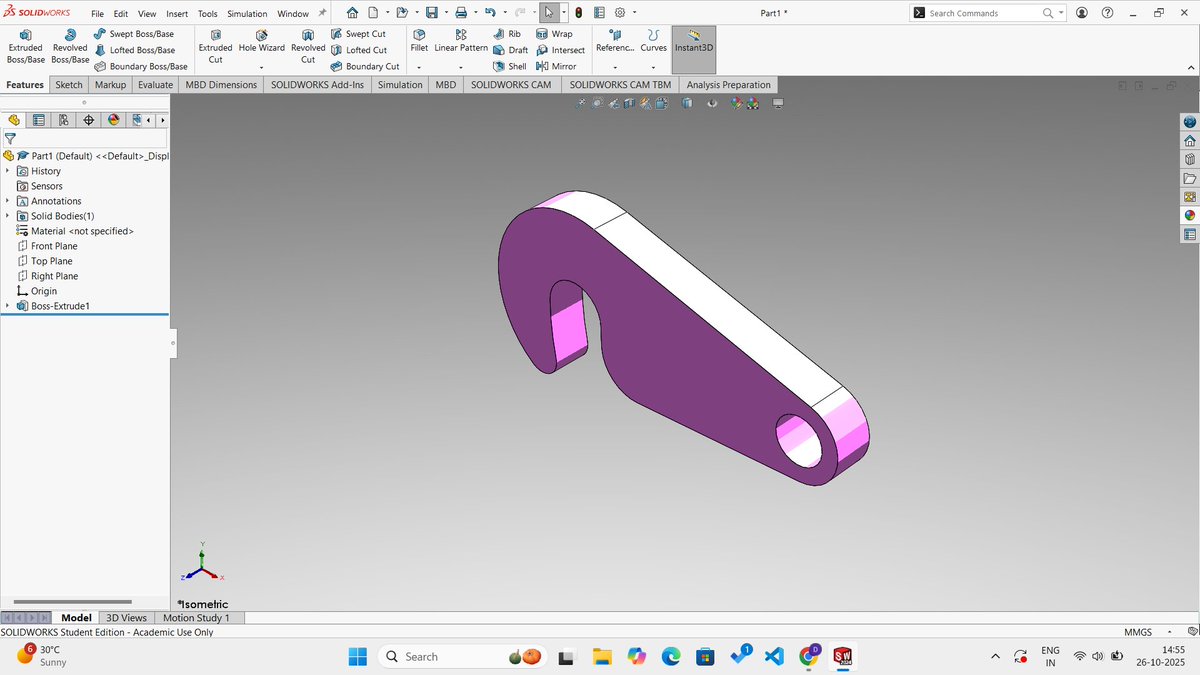This screenshot has width=1200, height=675.
Task: Expand the Solid Bodies(1) node
Action: pos(8,216)
